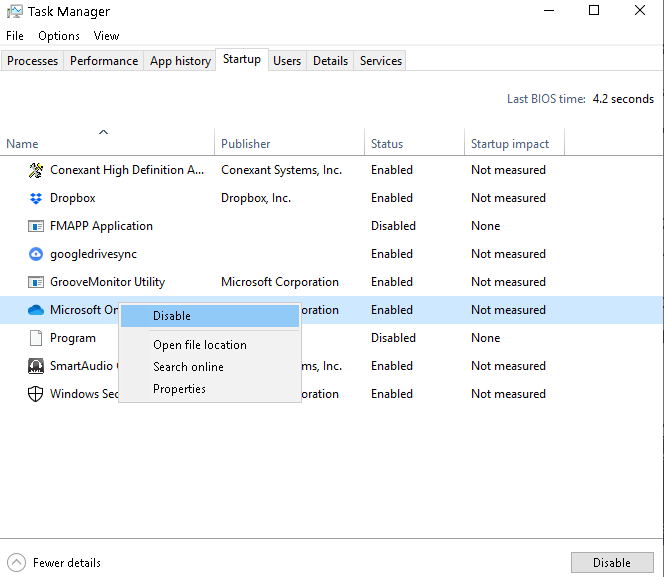Click the GrooveMonitor Utility icon
Screen dimensions: 664x577
36,282
